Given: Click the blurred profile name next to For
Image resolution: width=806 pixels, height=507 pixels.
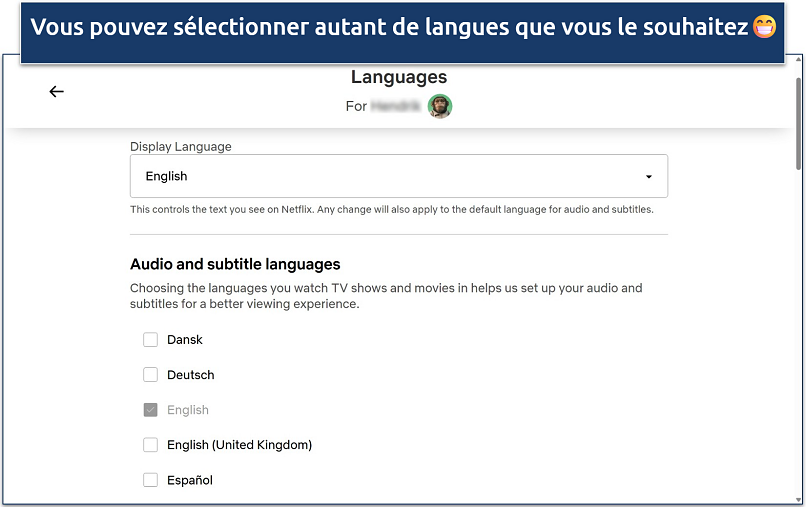Looking at the screenshot, I should pos(396,106).
